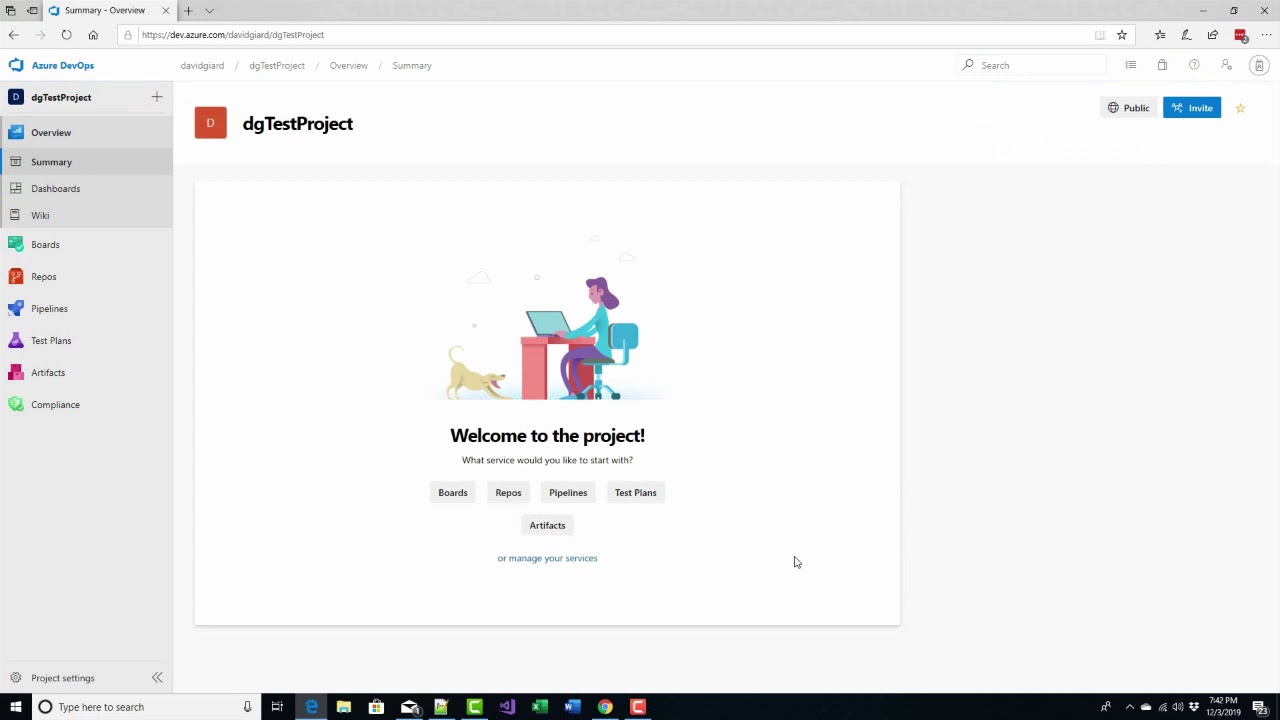Open the Edge Settings and more menu
The image size is (1280, 720).
tap(1266, 35)
